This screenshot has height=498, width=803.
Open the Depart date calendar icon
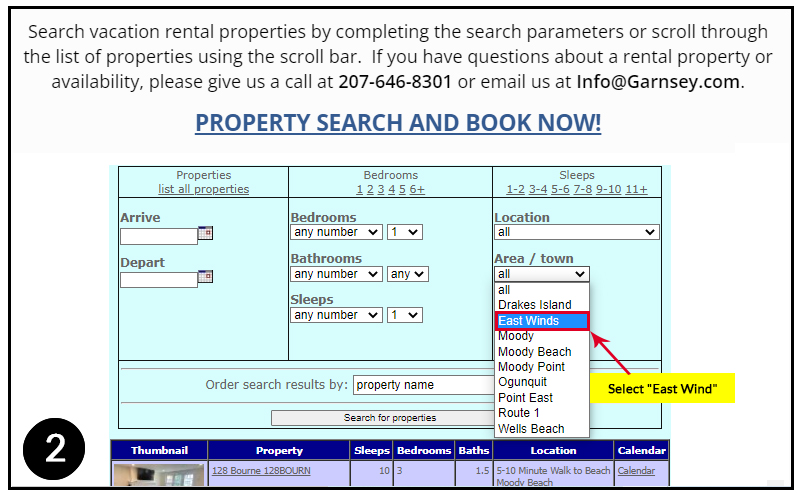205,277
